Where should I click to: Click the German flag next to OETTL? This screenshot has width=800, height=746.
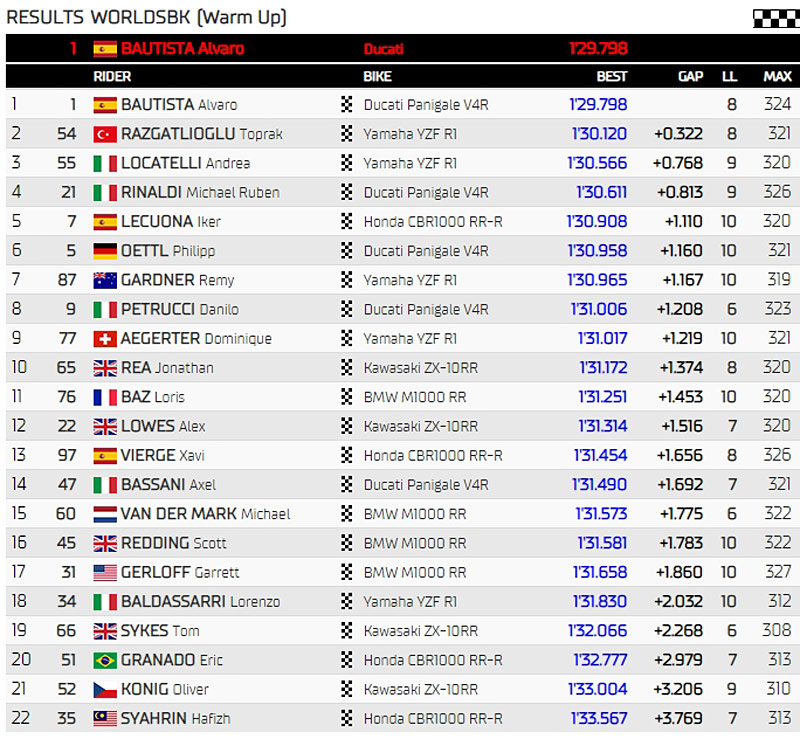105,251
